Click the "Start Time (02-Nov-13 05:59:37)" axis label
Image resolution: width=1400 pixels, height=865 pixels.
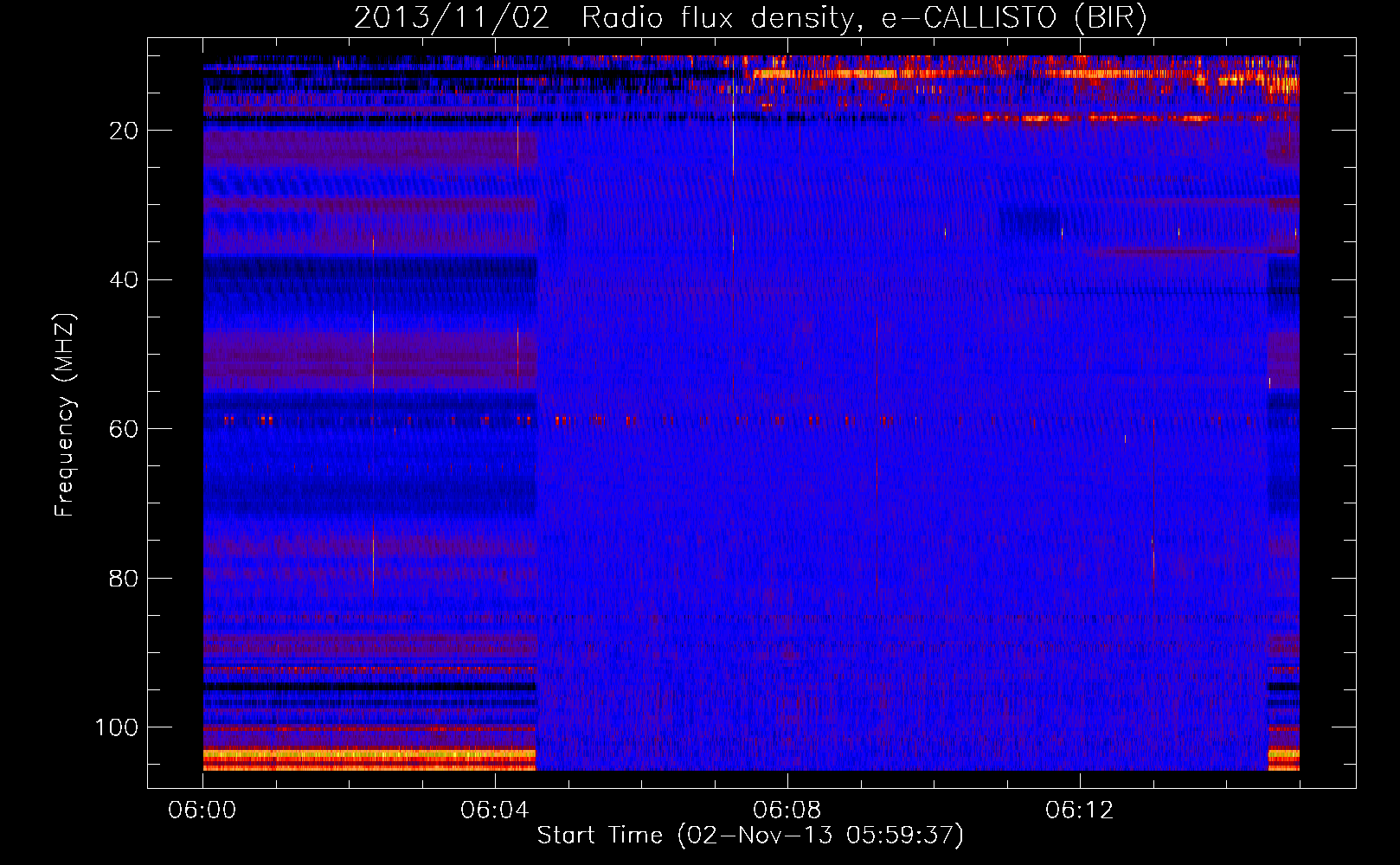click(x=750, y=836)
